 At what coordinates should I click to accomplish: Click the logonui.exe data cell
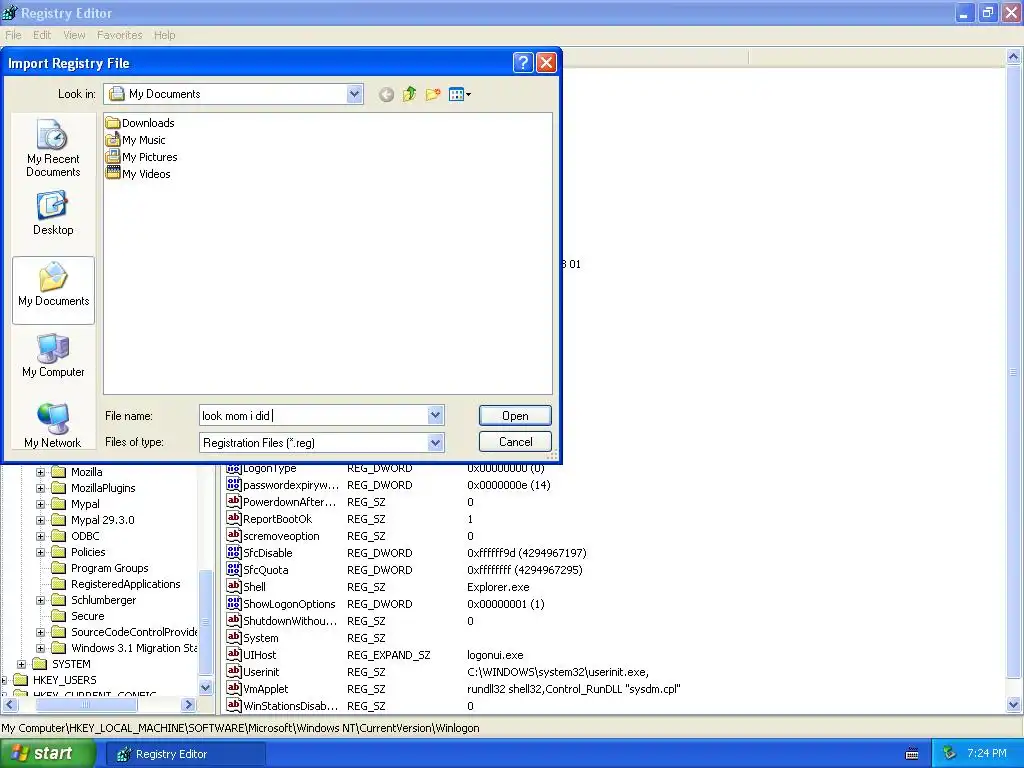495,654
